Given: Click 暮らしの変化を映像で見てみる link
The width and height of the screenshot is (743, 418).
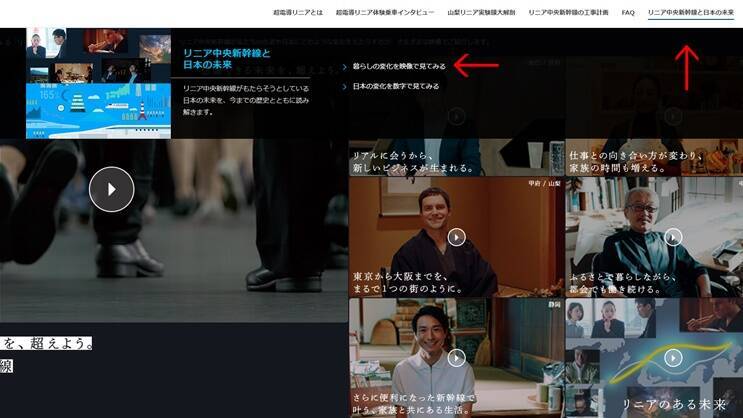Looking at the screenshot, I should coord(399,66).
